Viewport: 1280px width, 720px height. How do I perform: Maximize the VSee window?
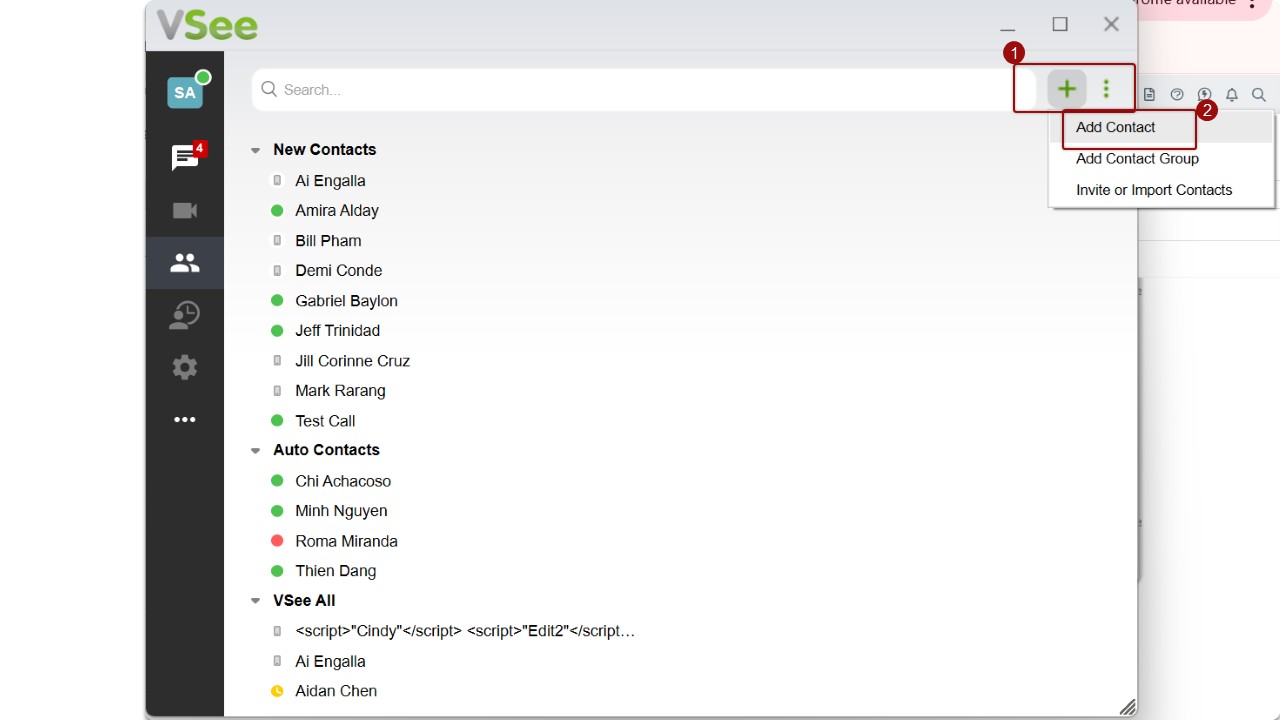[x=1060, y=24]
